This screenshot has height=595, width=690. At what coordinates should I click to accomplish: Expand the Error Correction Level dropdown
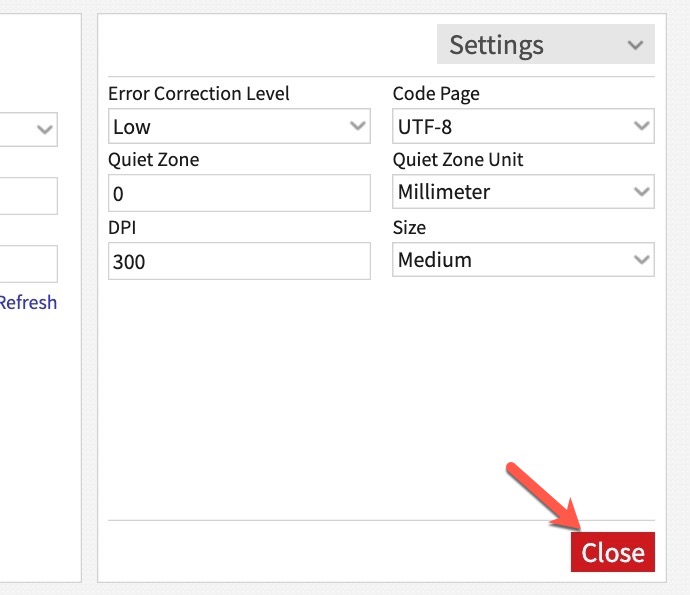tap(238, 127)
